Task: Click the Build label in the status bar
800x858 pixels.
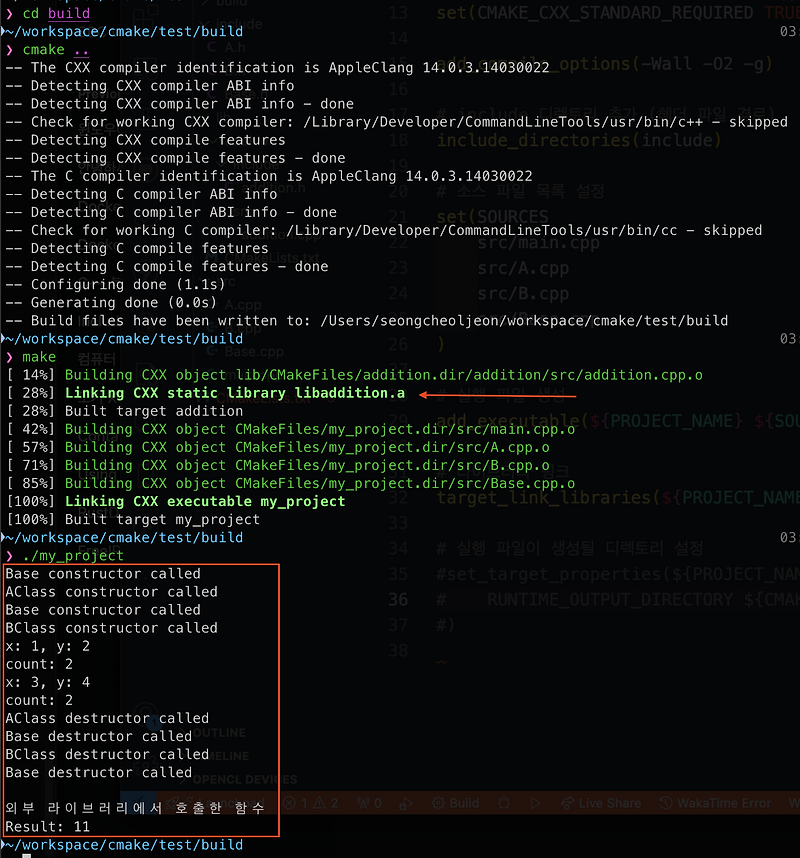Action: [x=462, y=802]
